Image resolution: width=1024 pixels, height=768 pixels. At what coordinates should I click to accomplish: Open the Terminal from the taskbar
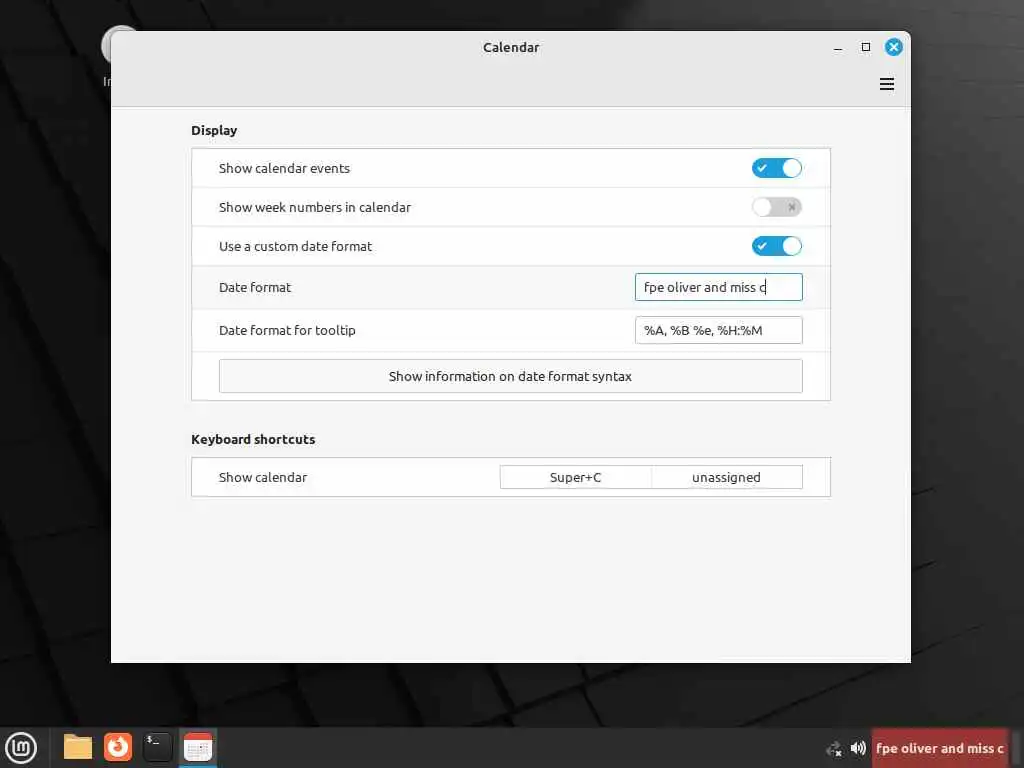coord(157,747)
